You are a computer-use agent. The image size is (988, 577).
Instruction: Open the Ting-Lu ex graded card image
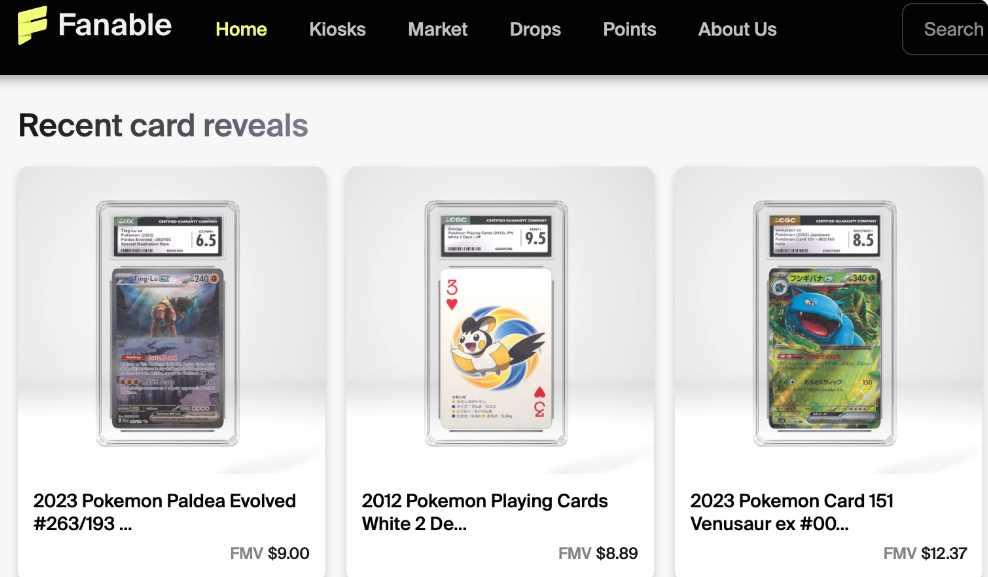tap(168, 323)
